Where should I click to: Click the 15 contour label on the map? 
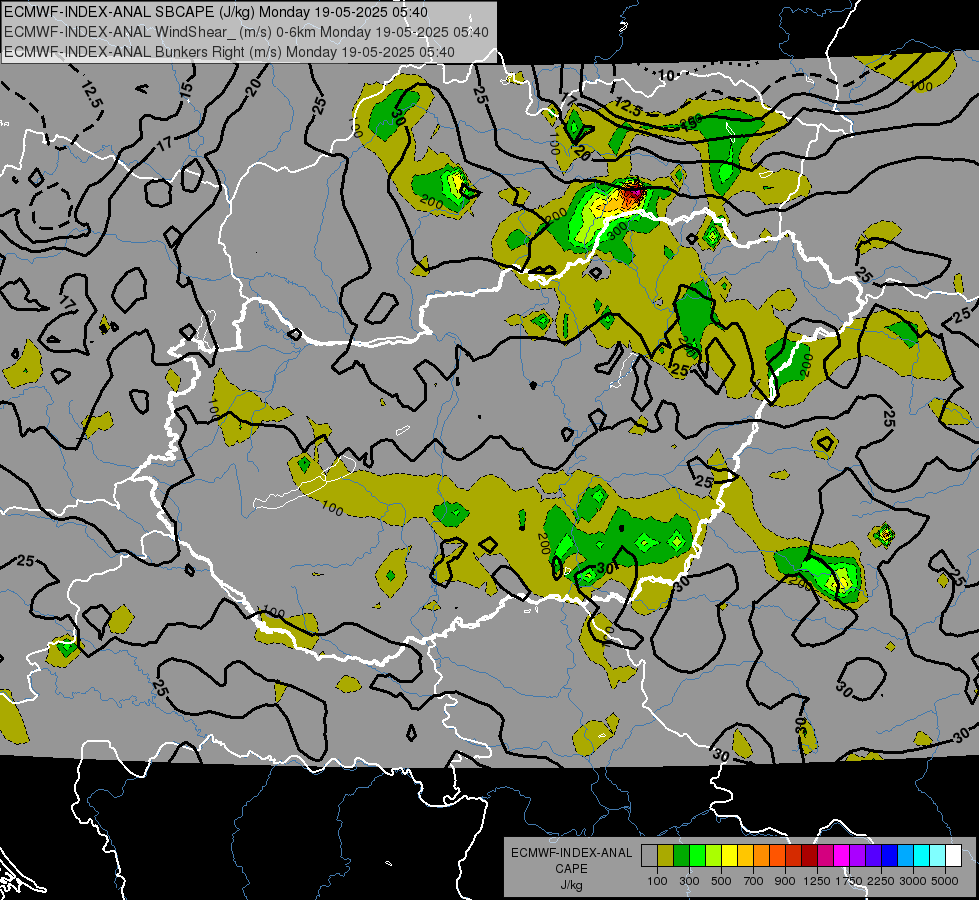[186, 89]
